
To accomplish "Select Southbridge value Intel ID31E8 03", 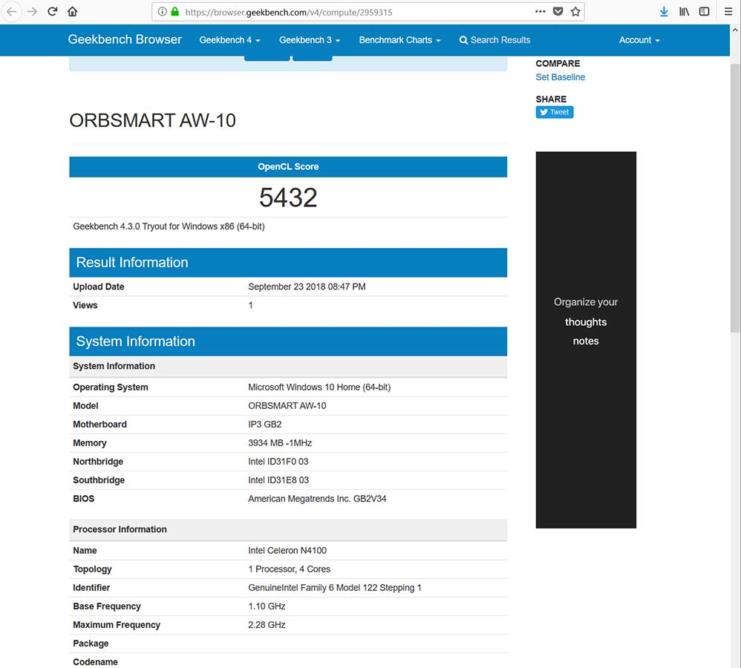I will 278,480.
